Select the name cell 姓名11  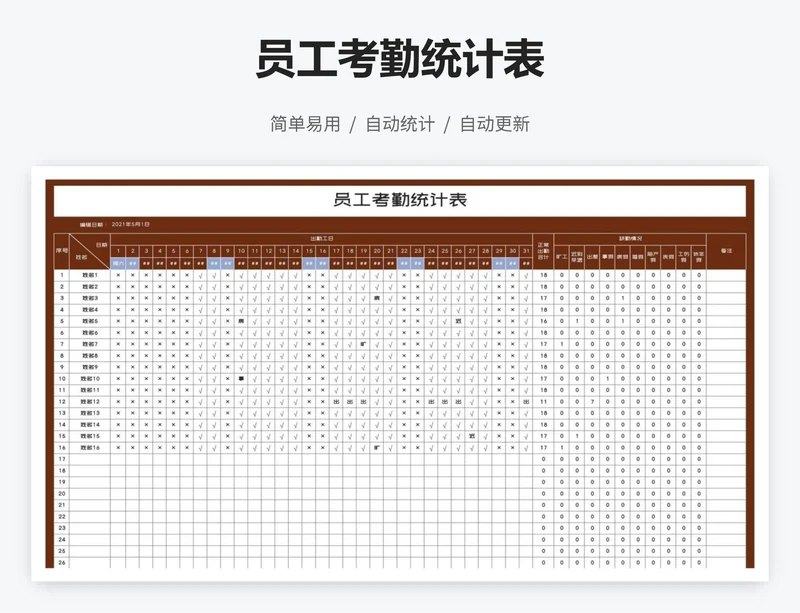(x=90, y=390)
